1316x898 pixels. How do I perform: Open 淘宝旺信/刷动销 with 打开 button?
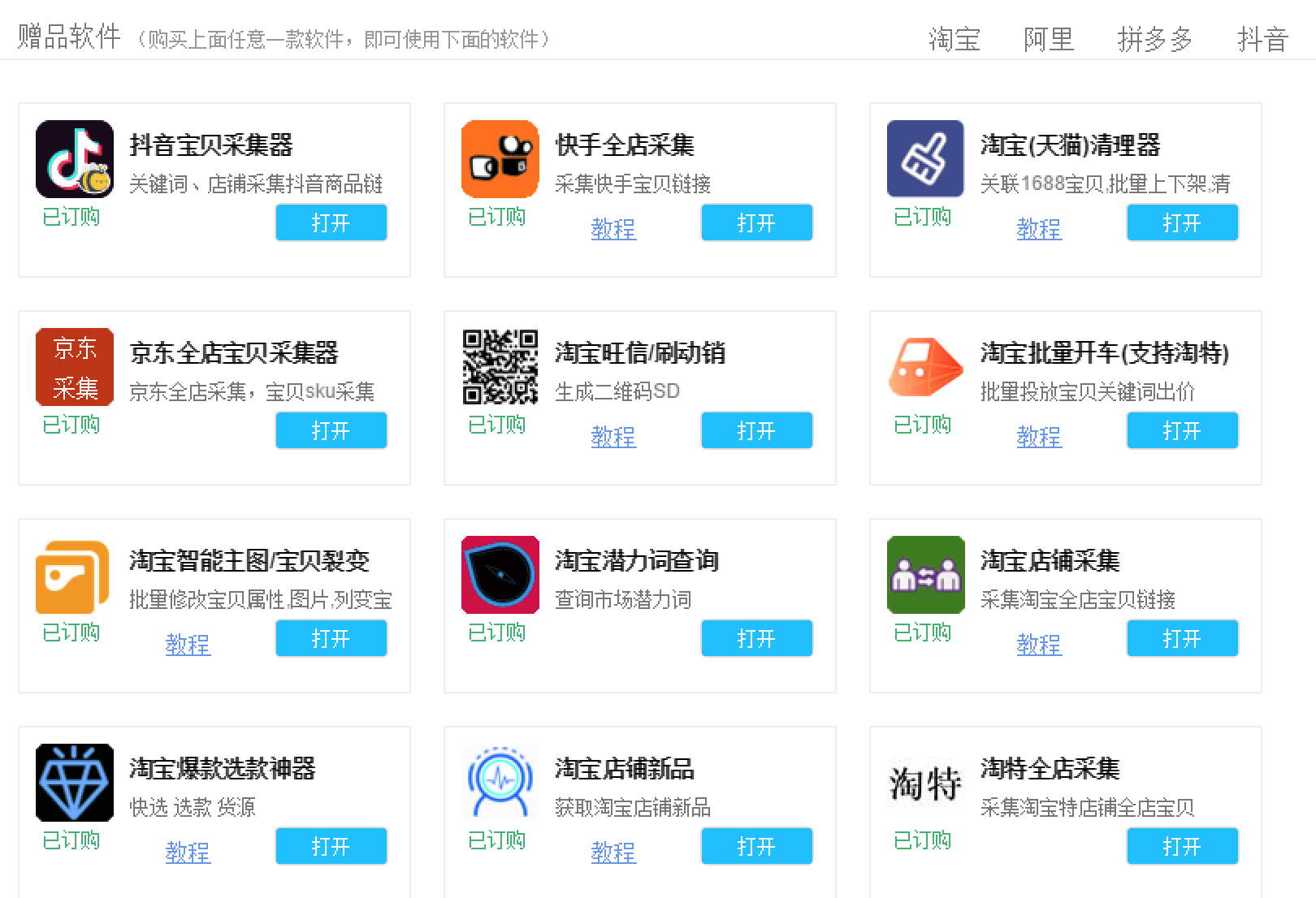coord(757,430)
